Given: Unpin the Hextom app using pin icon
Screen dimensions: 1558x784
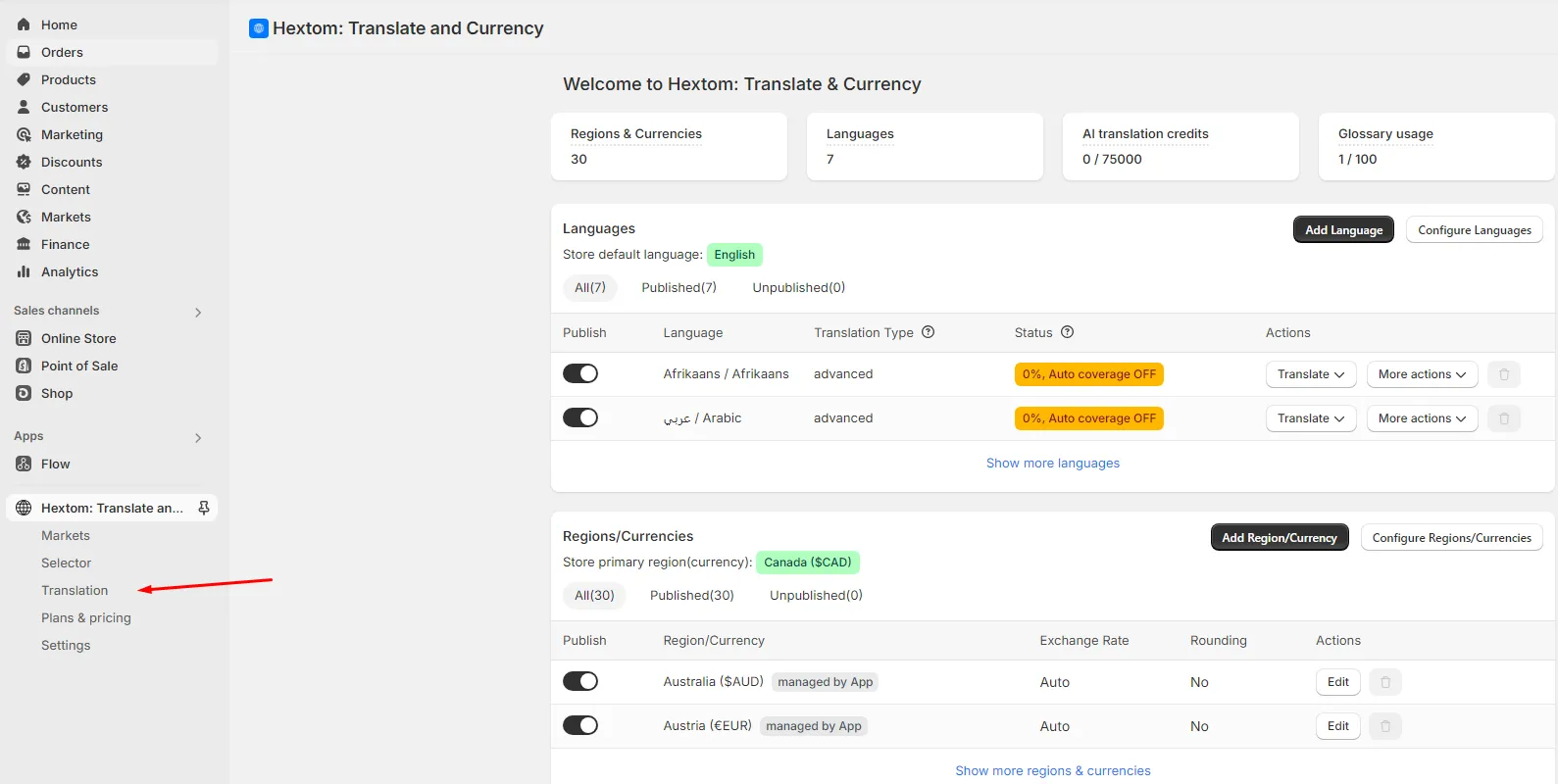Looking at the screenshot, I should point(204,508).
